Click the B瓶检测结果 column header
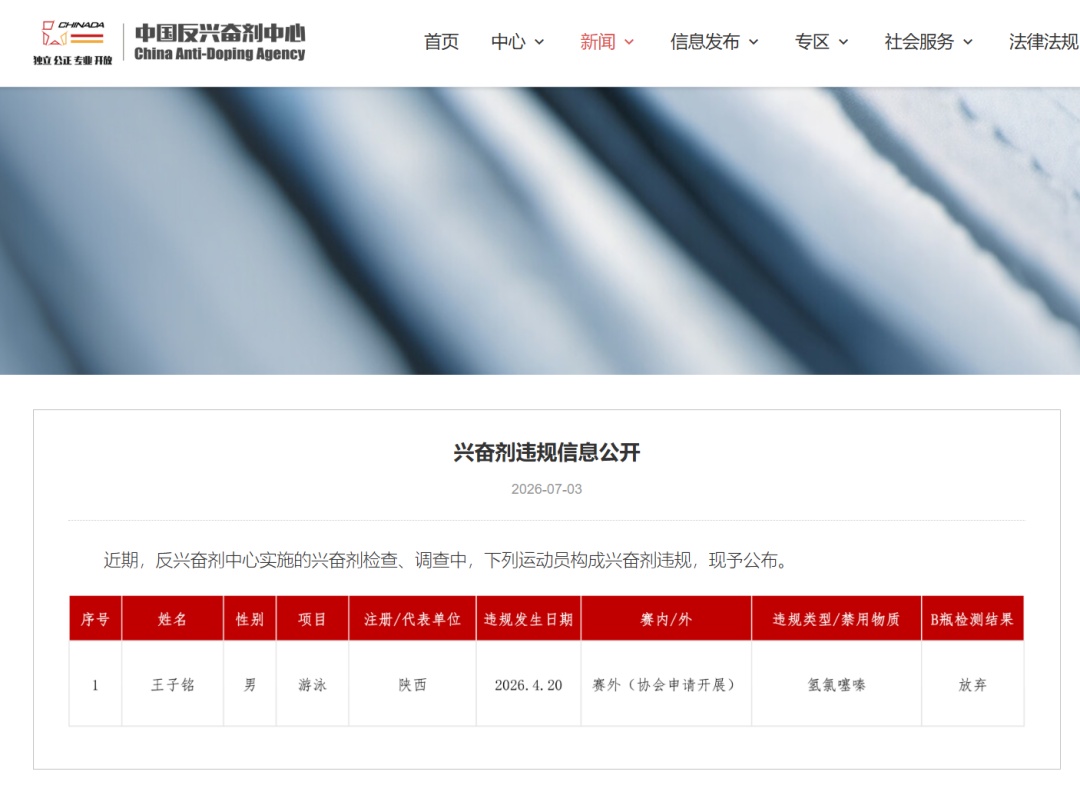The width and height of the screenshot is (1080, 788). click(973, 619)
